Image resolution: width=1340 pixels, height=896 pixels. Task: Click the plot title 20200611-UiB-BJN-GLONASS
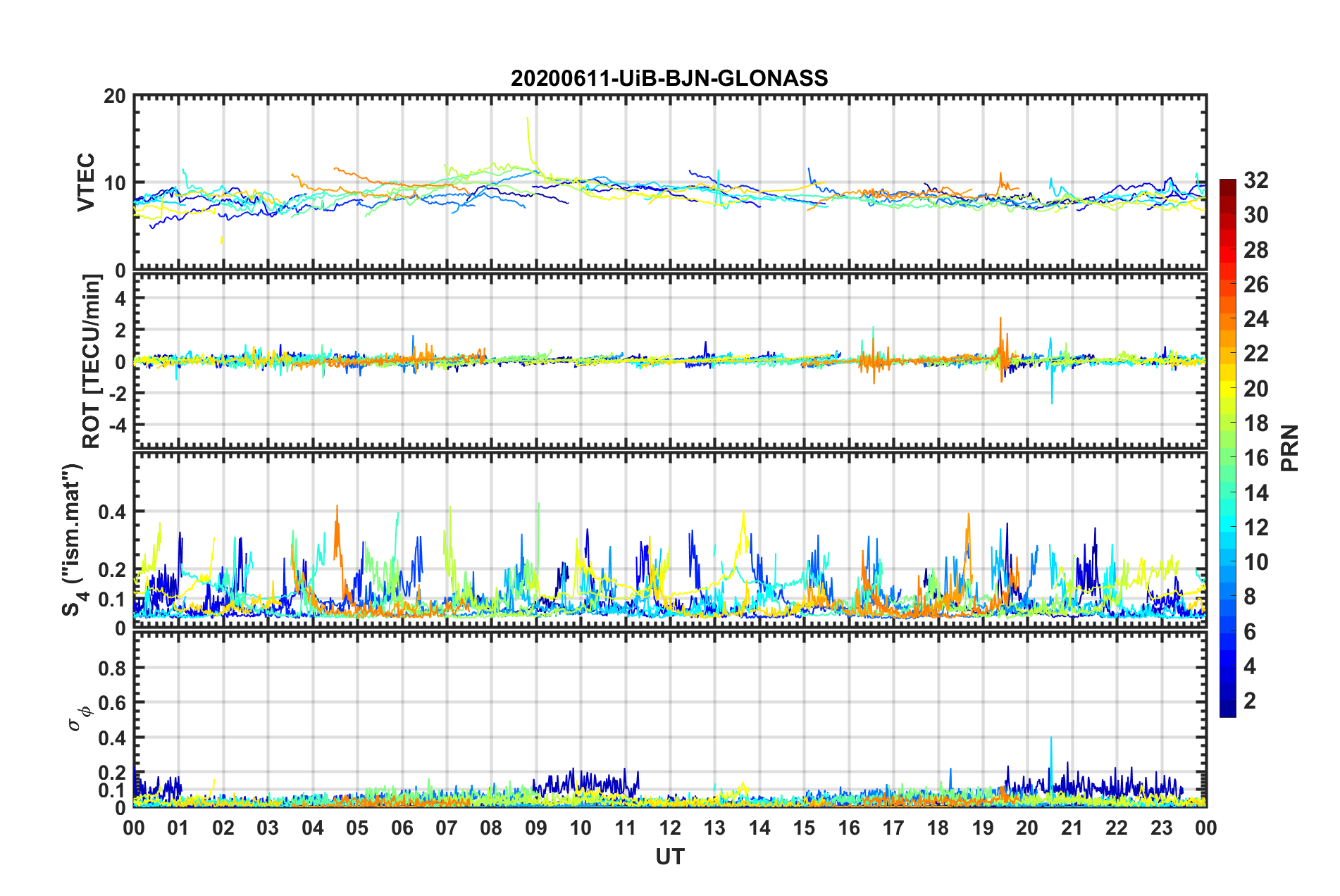(669, 78)
